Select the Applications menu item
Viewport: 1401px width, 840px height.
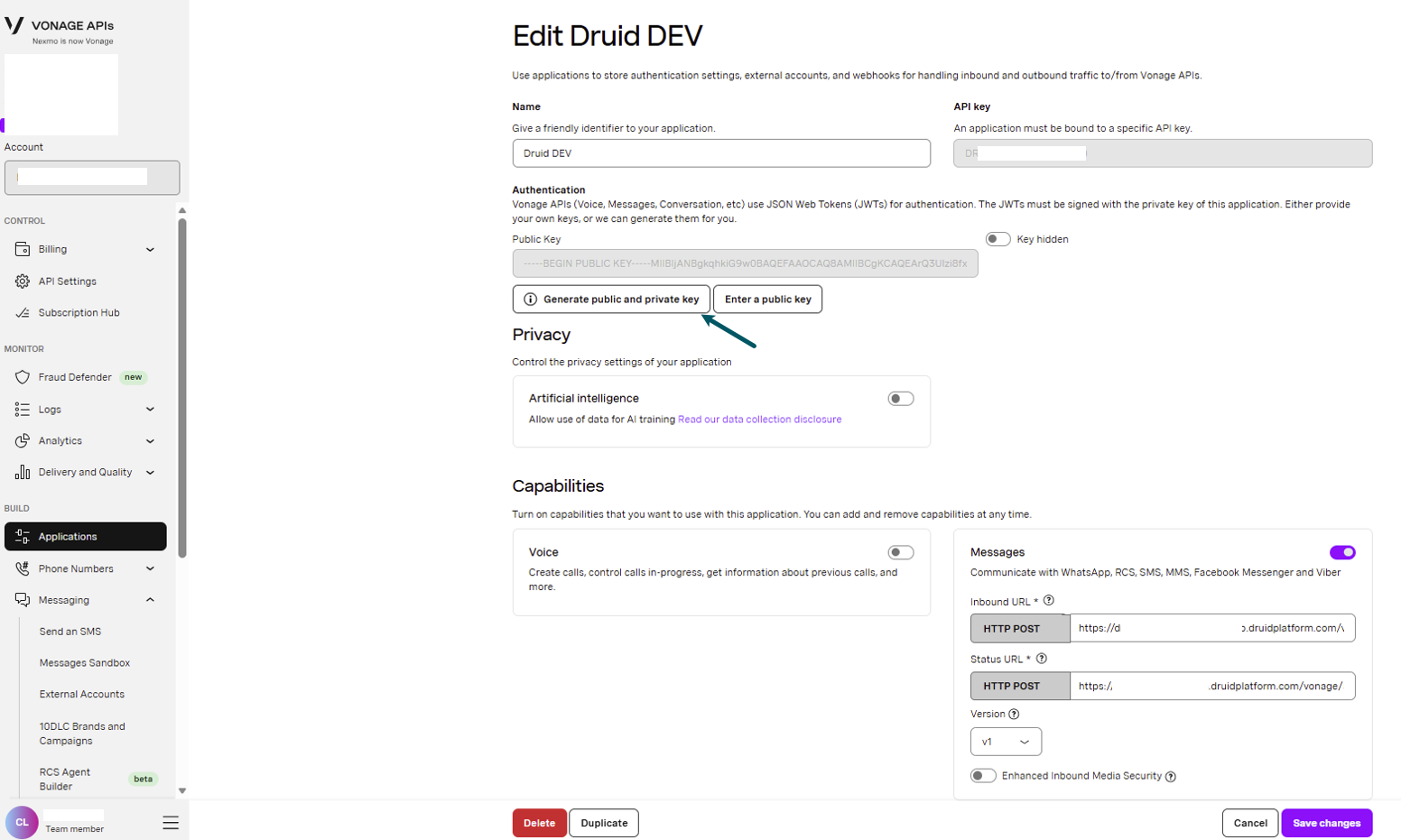(x=86, y=537)
